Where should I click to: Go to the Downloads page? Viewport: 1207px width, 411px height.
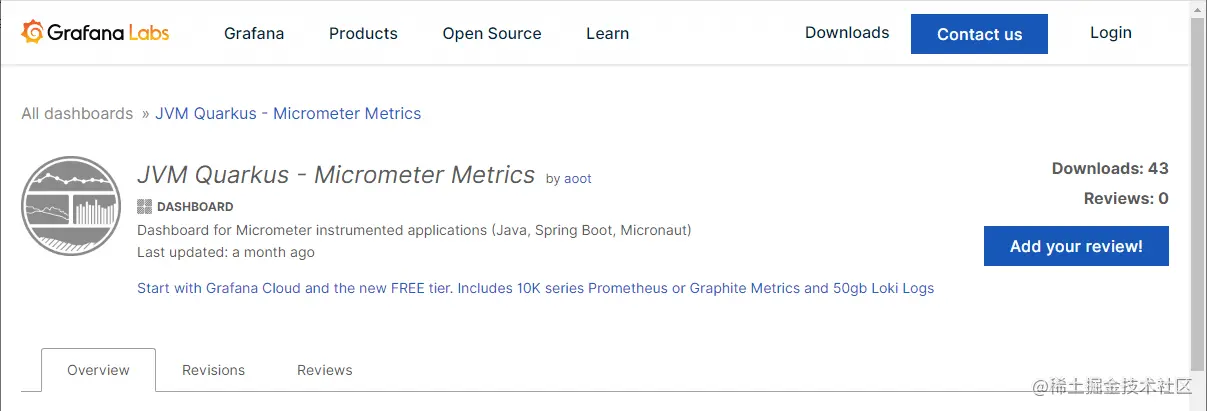[847, 33]
